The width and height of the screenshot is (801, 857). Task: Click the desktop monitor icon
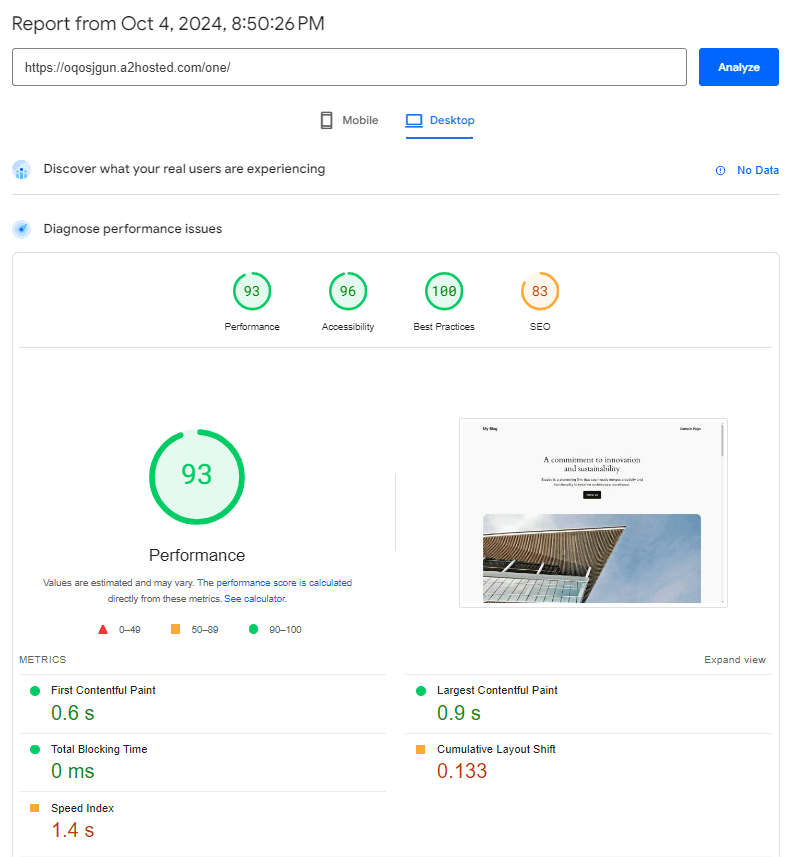tap(414, 120)
